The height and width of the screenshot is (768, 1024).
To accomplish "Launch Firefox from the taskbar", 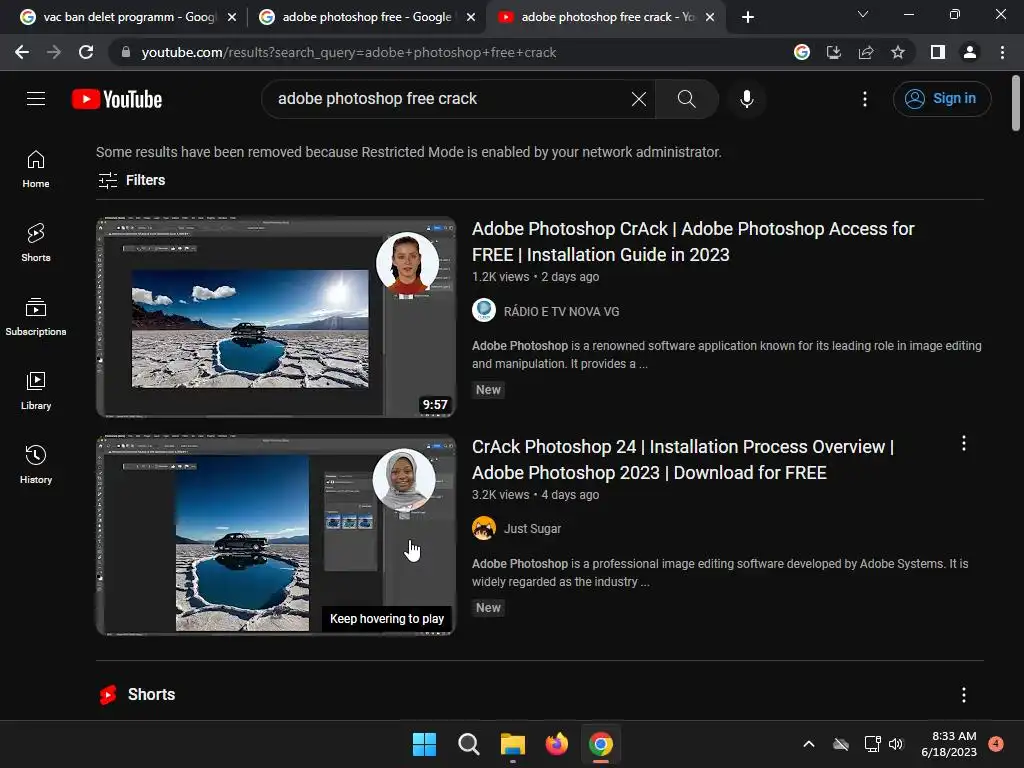I will (556, 744).
